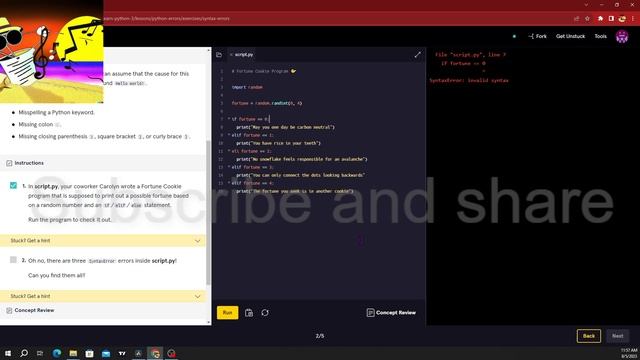Click Concept Review icon in editor footer
The image size is (640, 360).
[x=370, y=313]
